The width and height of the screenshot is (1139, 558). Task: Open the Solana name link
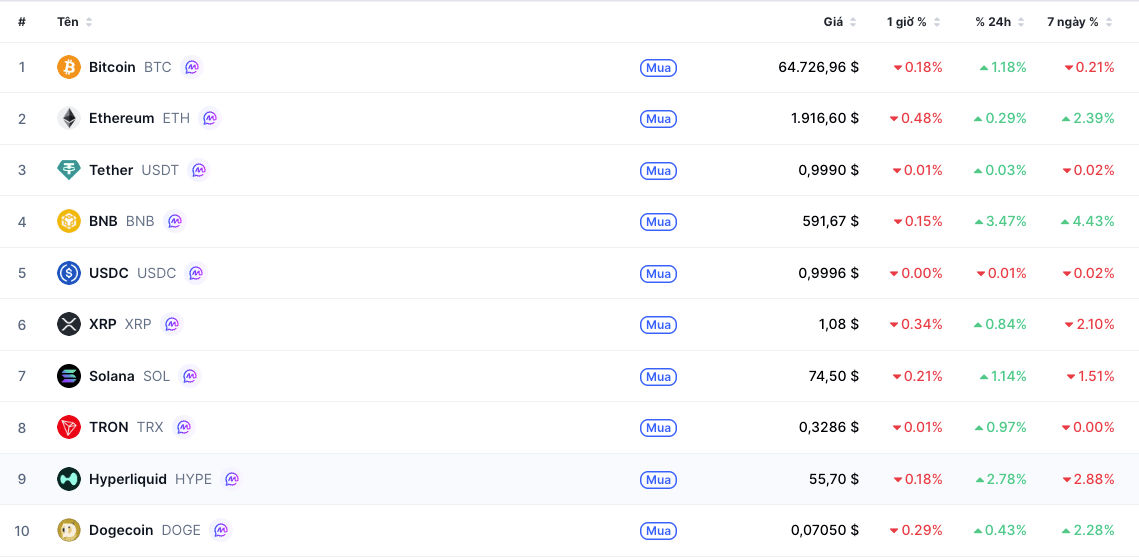[112, 376]
